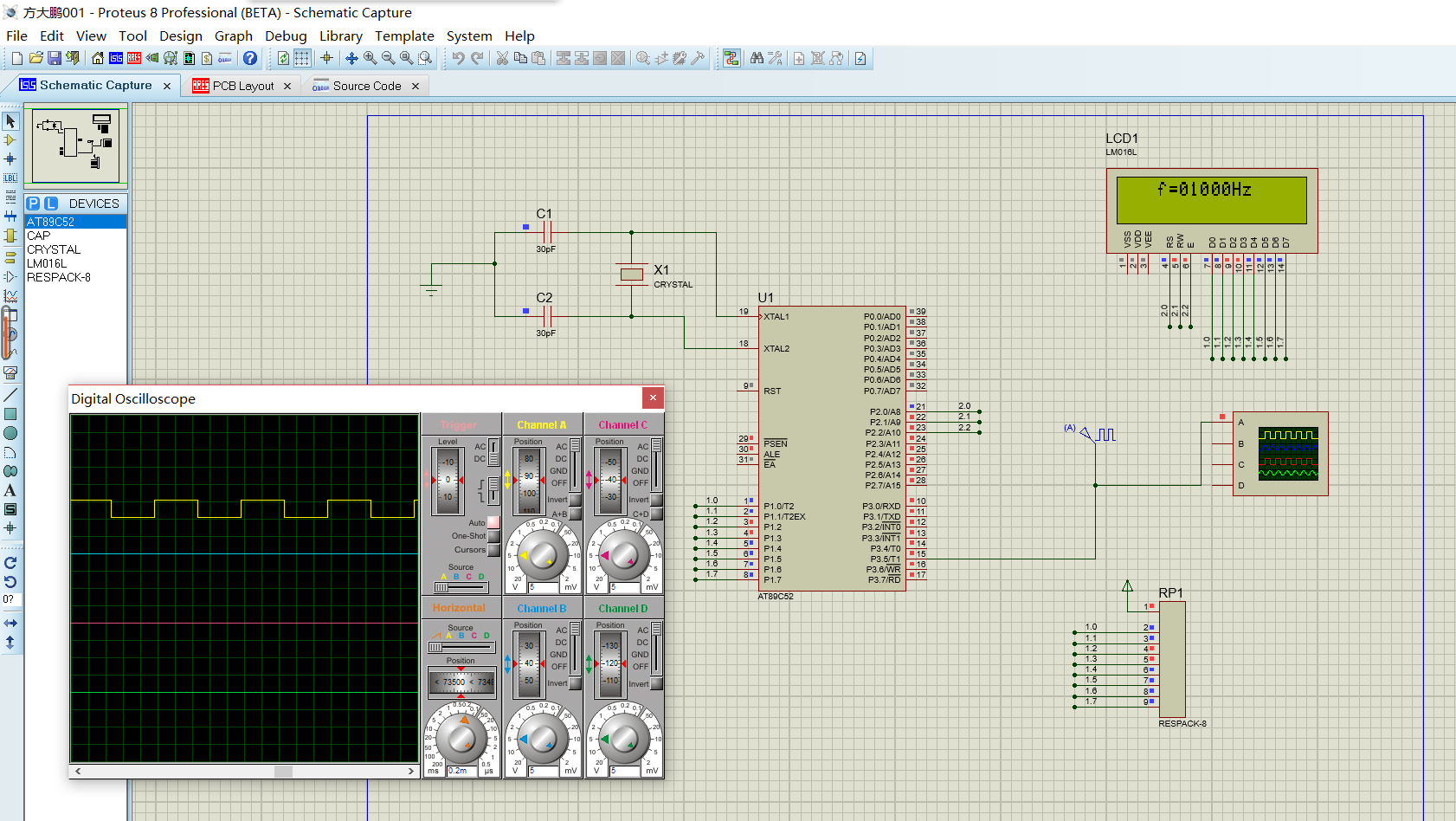Select Junction Dot Mode tool
1456x821 pixels.
[x=10, y=158]
